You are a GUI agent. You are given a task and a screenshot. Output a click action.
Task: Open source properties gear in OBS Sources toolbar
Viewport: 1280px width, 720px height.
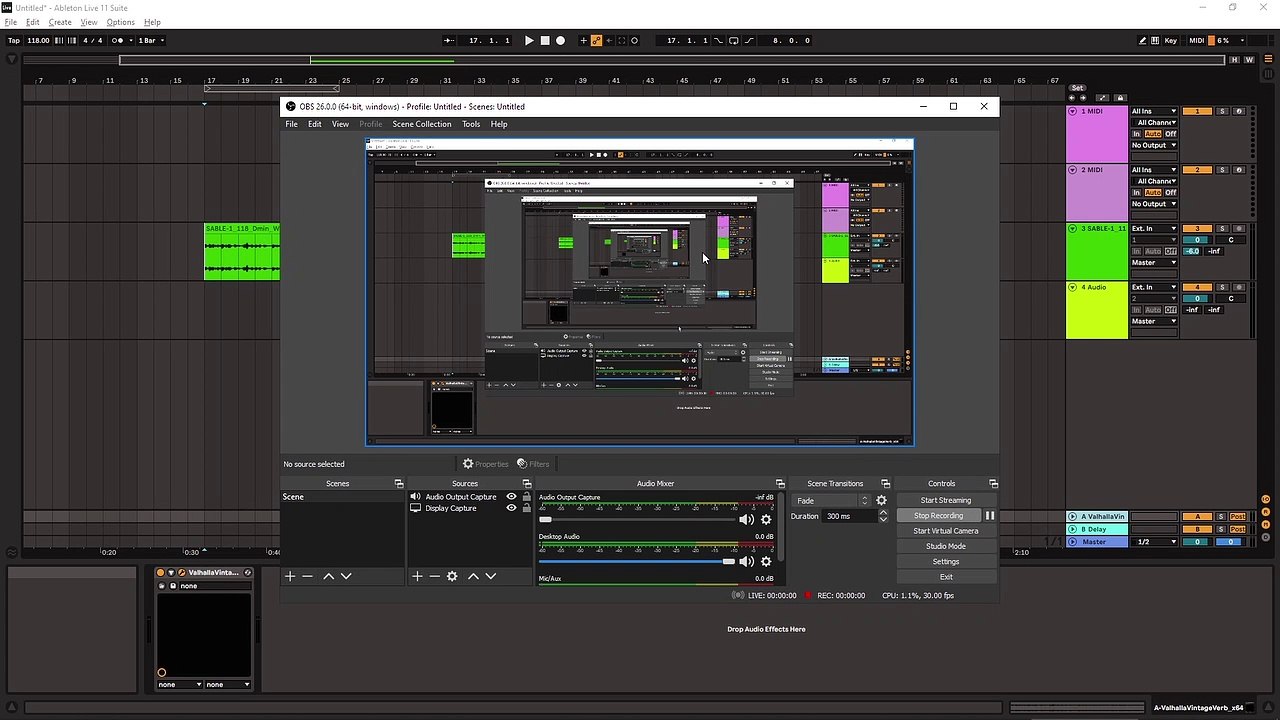[452, 576]
